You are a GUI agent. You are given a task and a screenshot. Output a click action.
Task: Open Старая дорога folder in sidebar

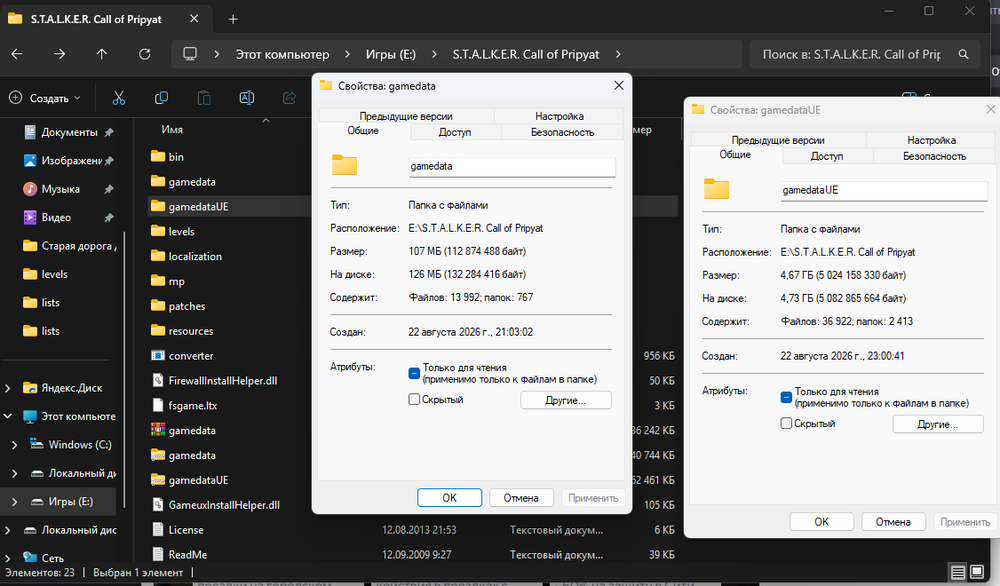(x=69, y=246)
